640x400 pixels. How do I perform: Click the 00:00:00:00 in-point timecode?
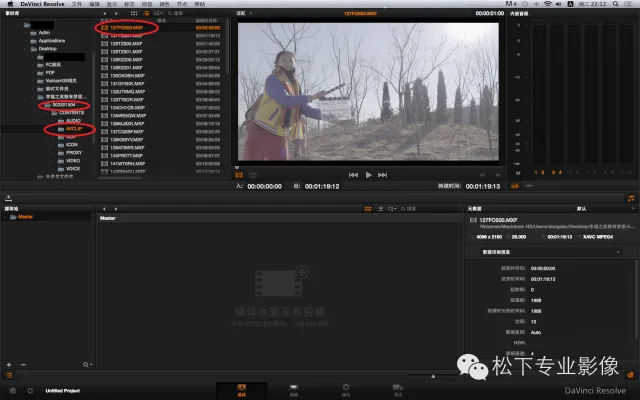264,187
